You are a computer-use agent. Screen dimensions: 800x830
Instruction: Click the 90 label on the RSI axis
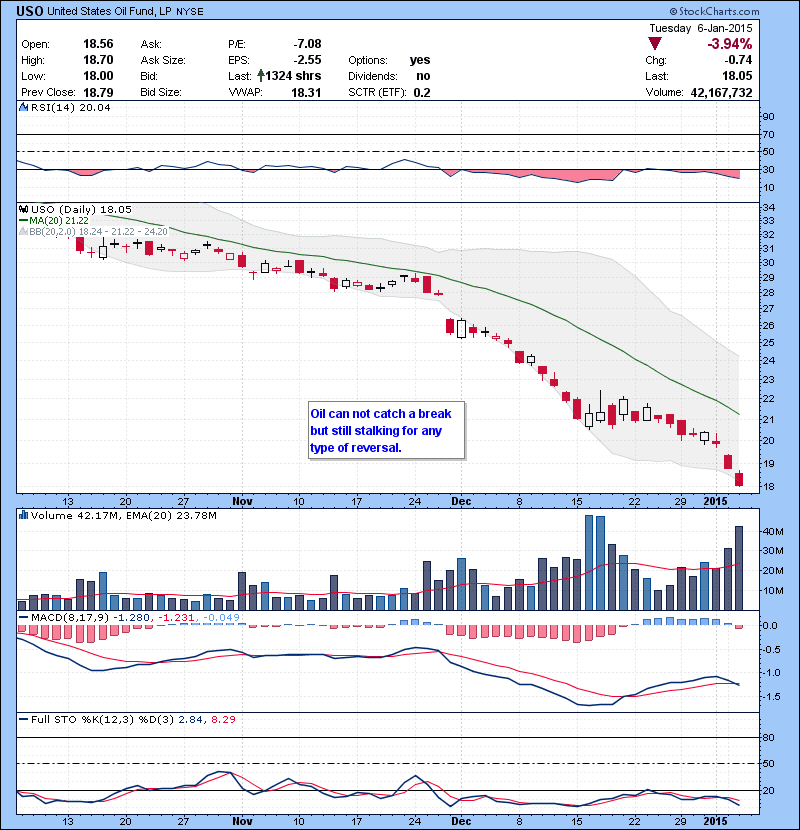768,116
